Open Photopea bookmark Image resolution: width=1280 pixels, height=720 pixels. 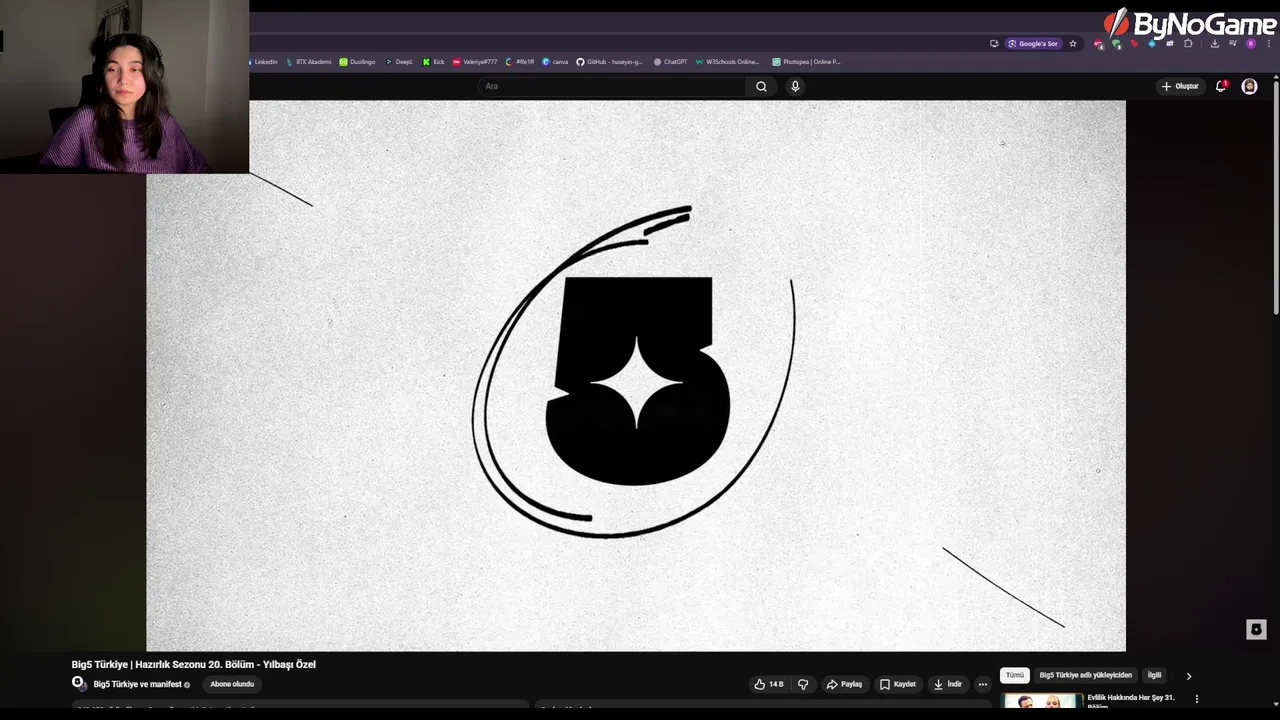(x=806, y=62)
